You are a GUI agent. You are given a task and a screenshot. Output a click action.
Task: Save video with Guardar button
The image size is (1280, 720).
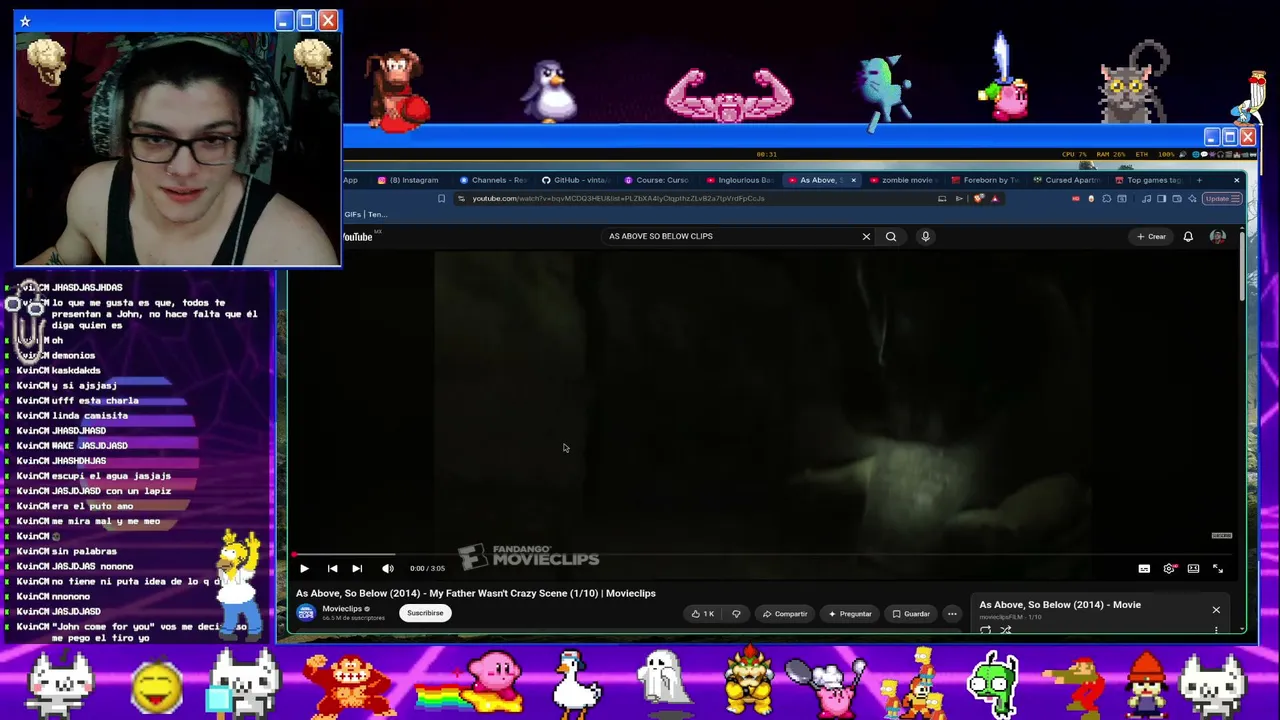911,614
